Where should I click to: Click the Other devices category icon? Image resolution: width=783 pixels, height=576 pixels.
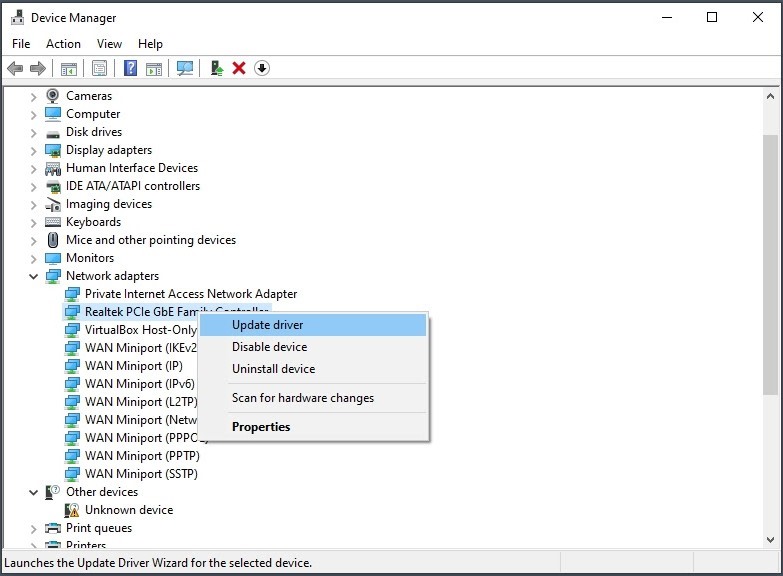52,492
